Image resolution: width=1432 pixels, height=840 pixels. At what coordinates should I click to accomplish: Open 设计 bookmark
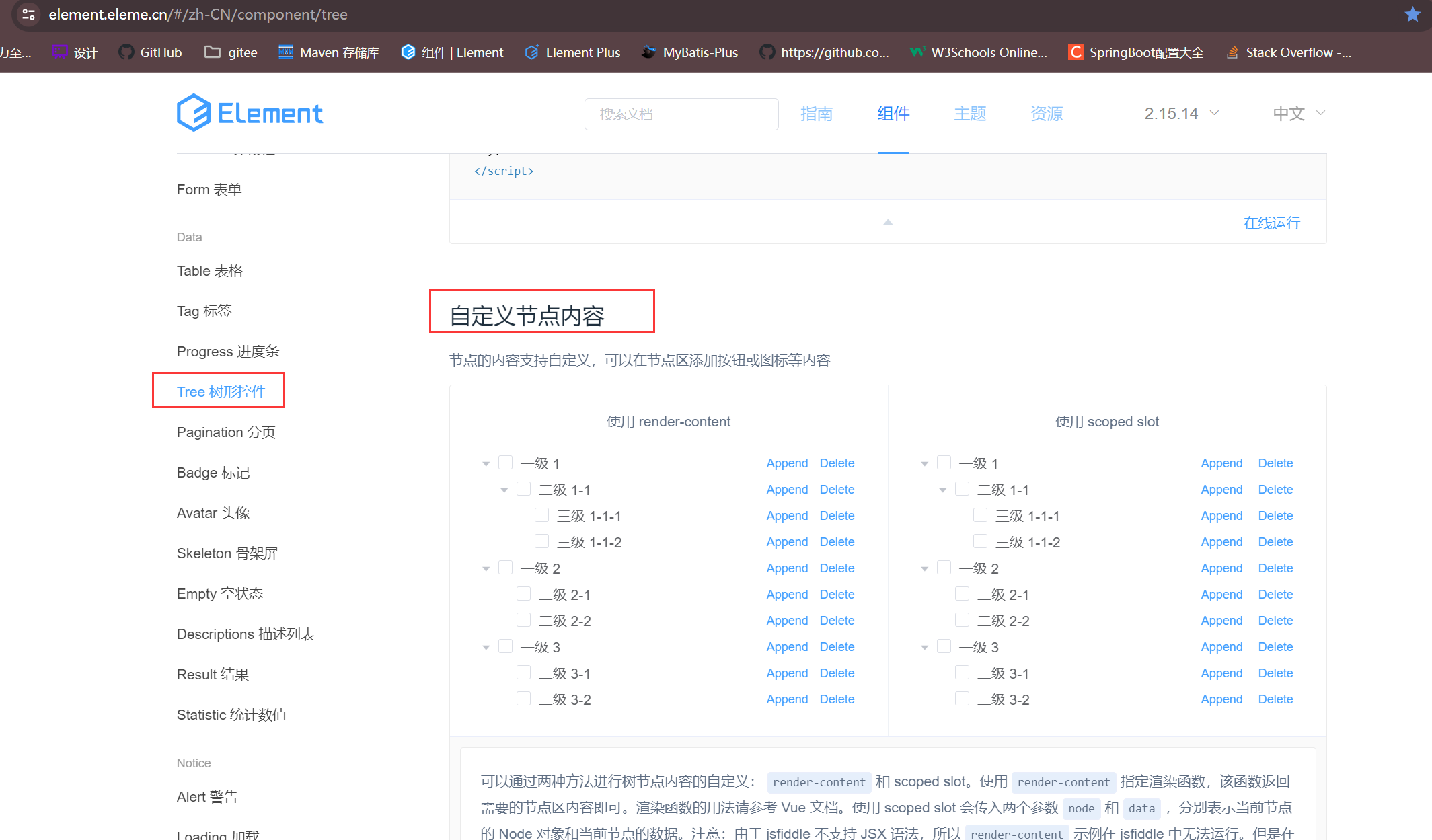[75, 52]
